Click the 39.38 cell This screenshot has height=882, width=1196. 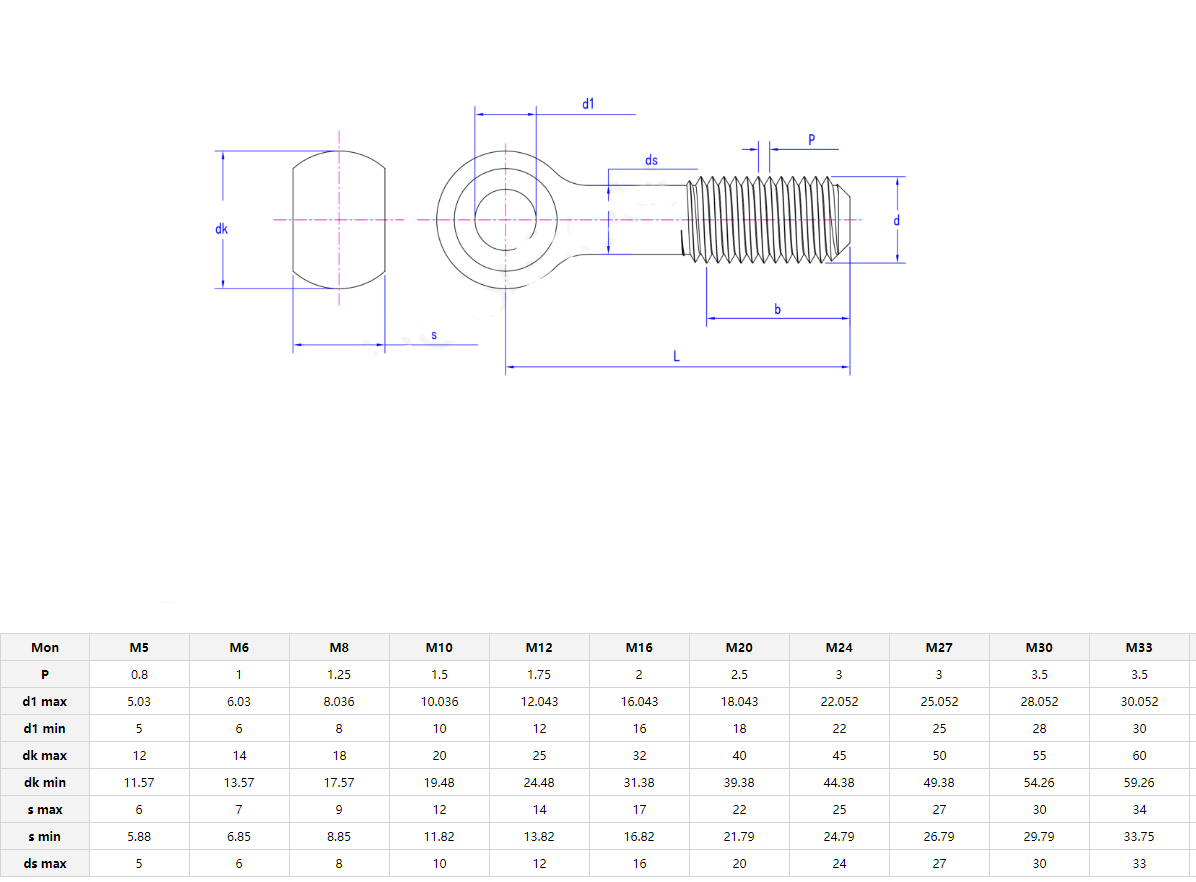[739, 782]
